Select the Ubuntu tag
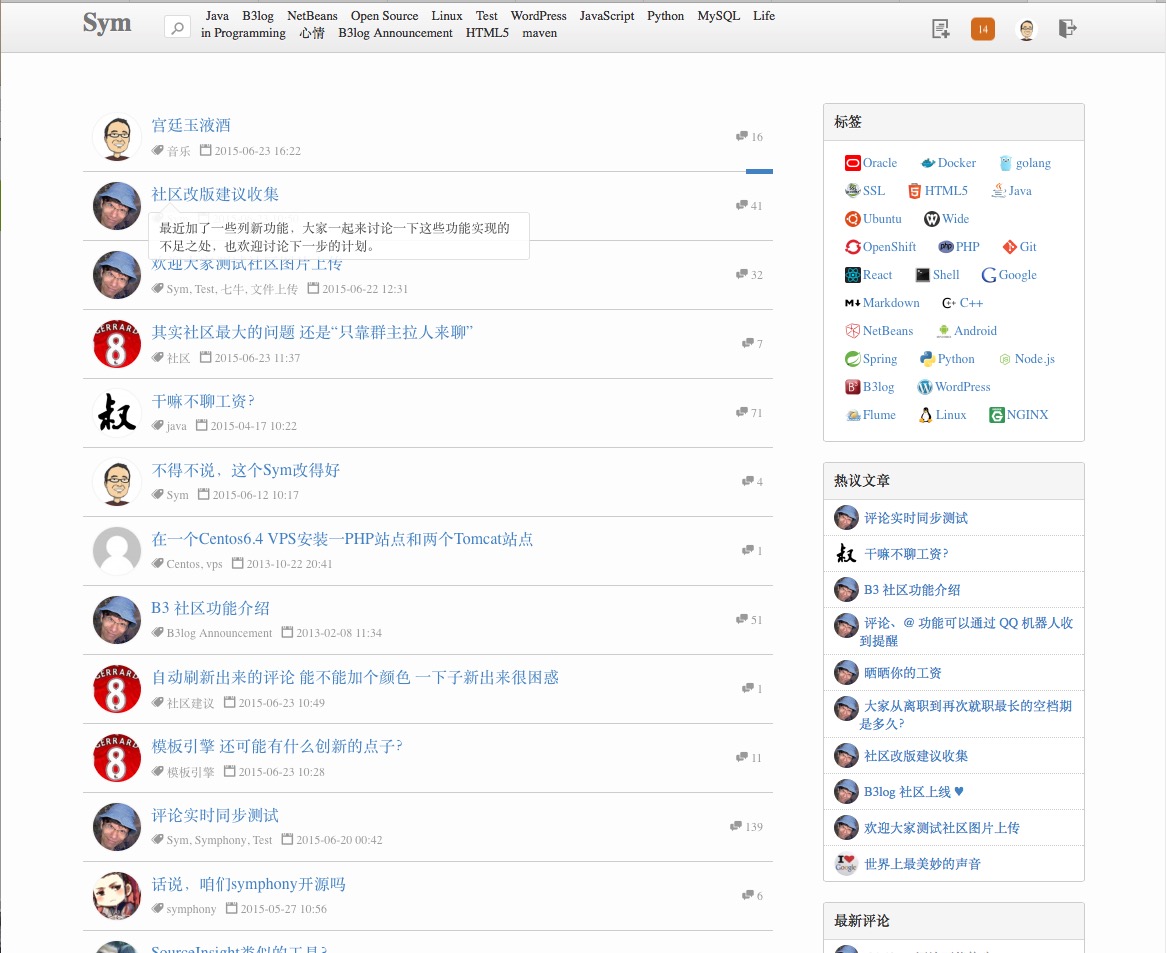Image resolution: width=1166 pixels, height=953 pixels. pos(873,219)
